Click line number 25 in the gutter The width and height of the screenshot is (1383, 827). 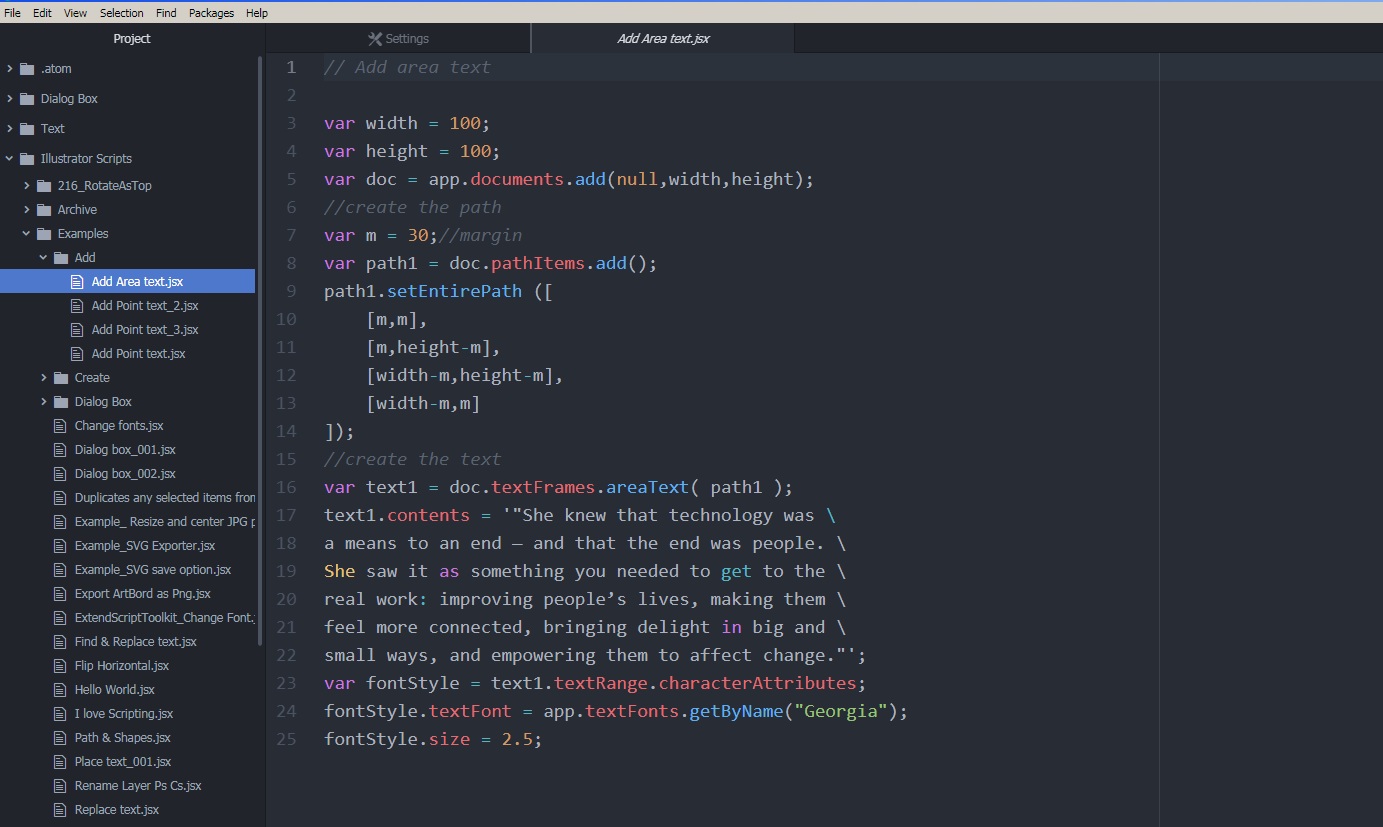(286, 739)
